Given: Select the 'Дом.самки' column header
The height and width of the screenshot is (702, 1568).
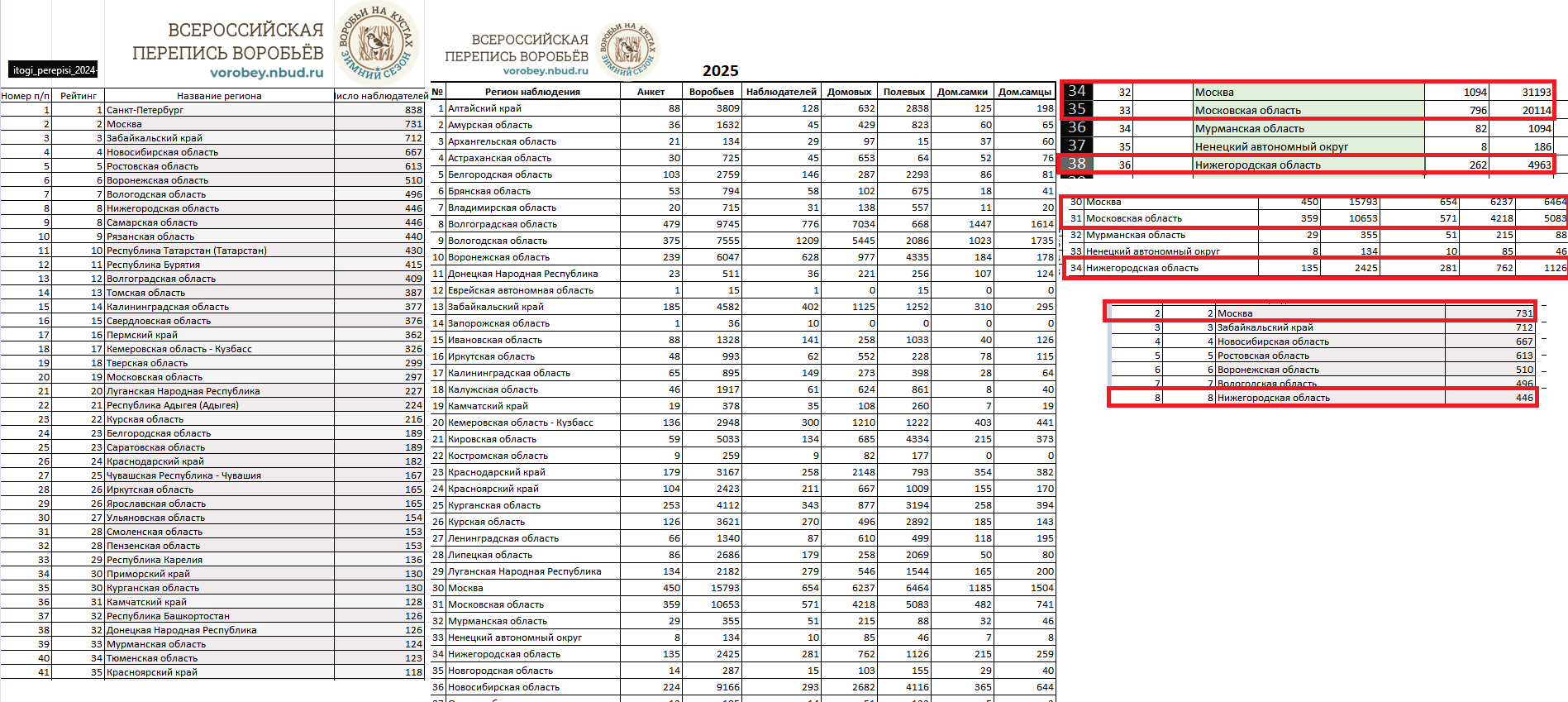Looking at the screenshot, I should click(962, 92).
